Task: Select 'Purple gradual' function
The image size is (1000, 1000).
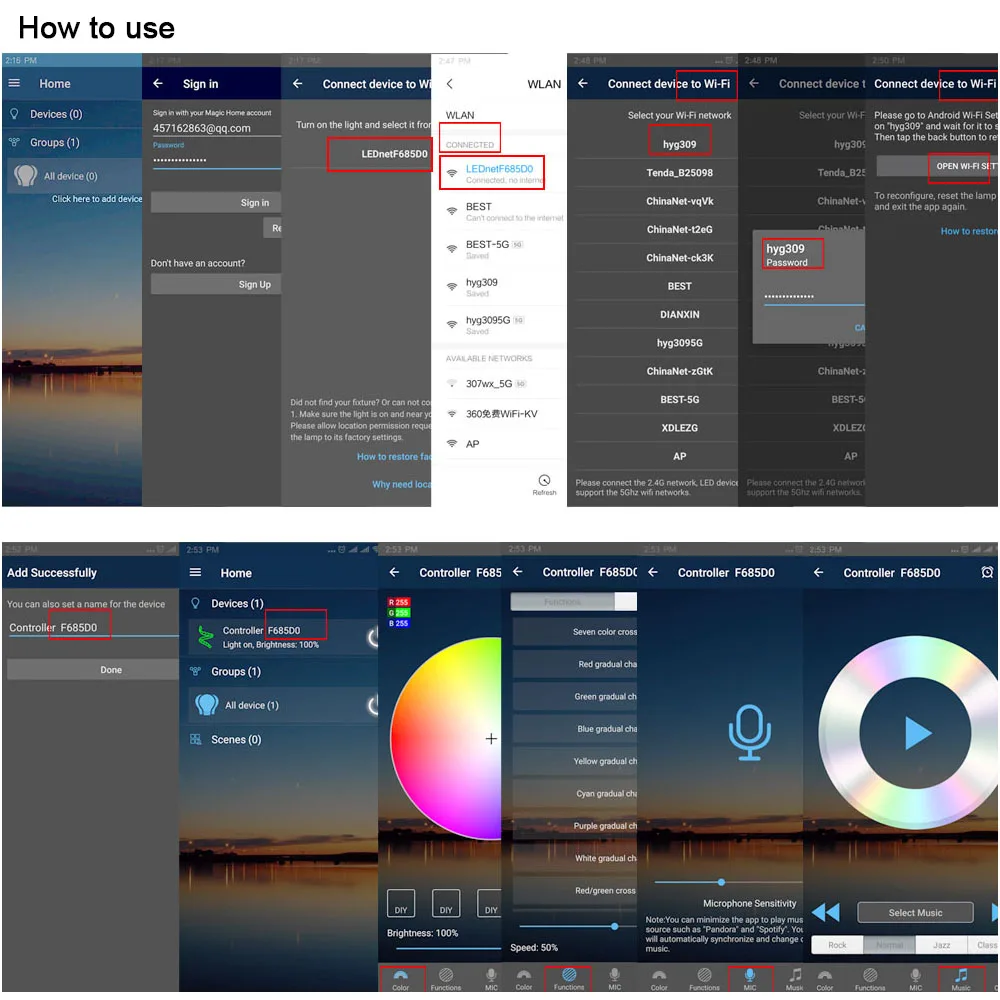Action: (x=575, y=825)
